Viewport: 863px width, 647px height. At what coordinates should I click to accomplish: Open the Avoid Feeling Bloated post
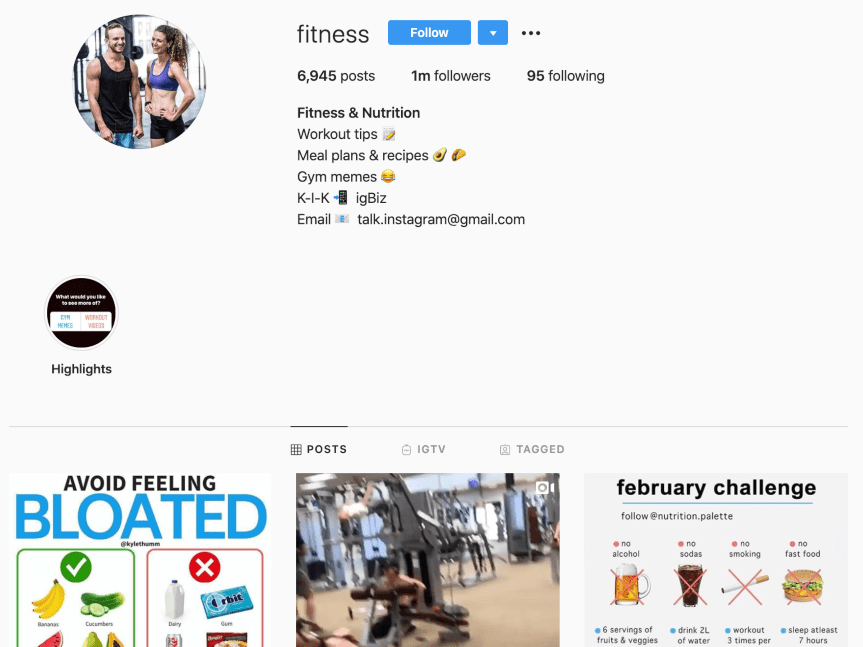(140, 560)
